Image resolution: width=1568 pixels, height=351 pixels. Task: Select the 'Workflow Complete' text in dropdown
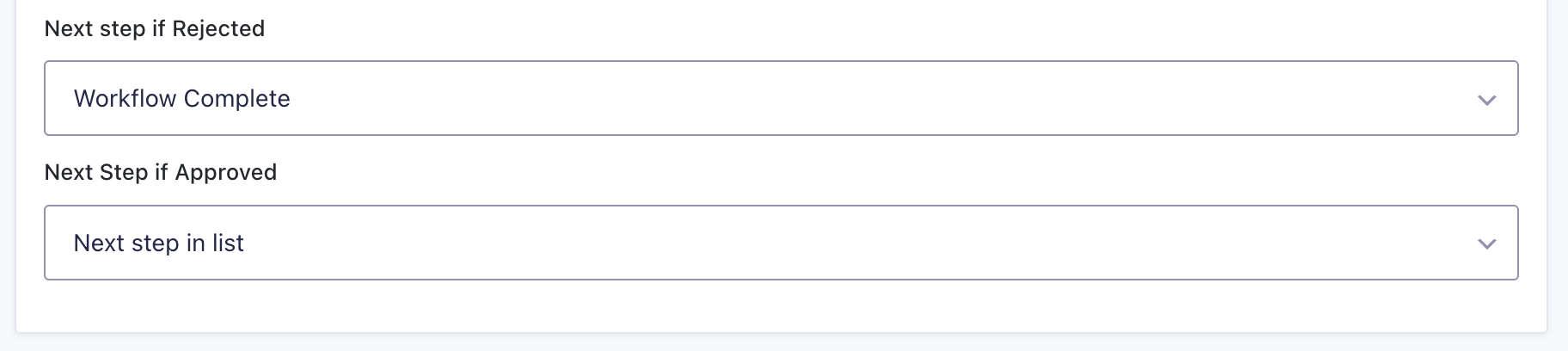coord(182,99)
